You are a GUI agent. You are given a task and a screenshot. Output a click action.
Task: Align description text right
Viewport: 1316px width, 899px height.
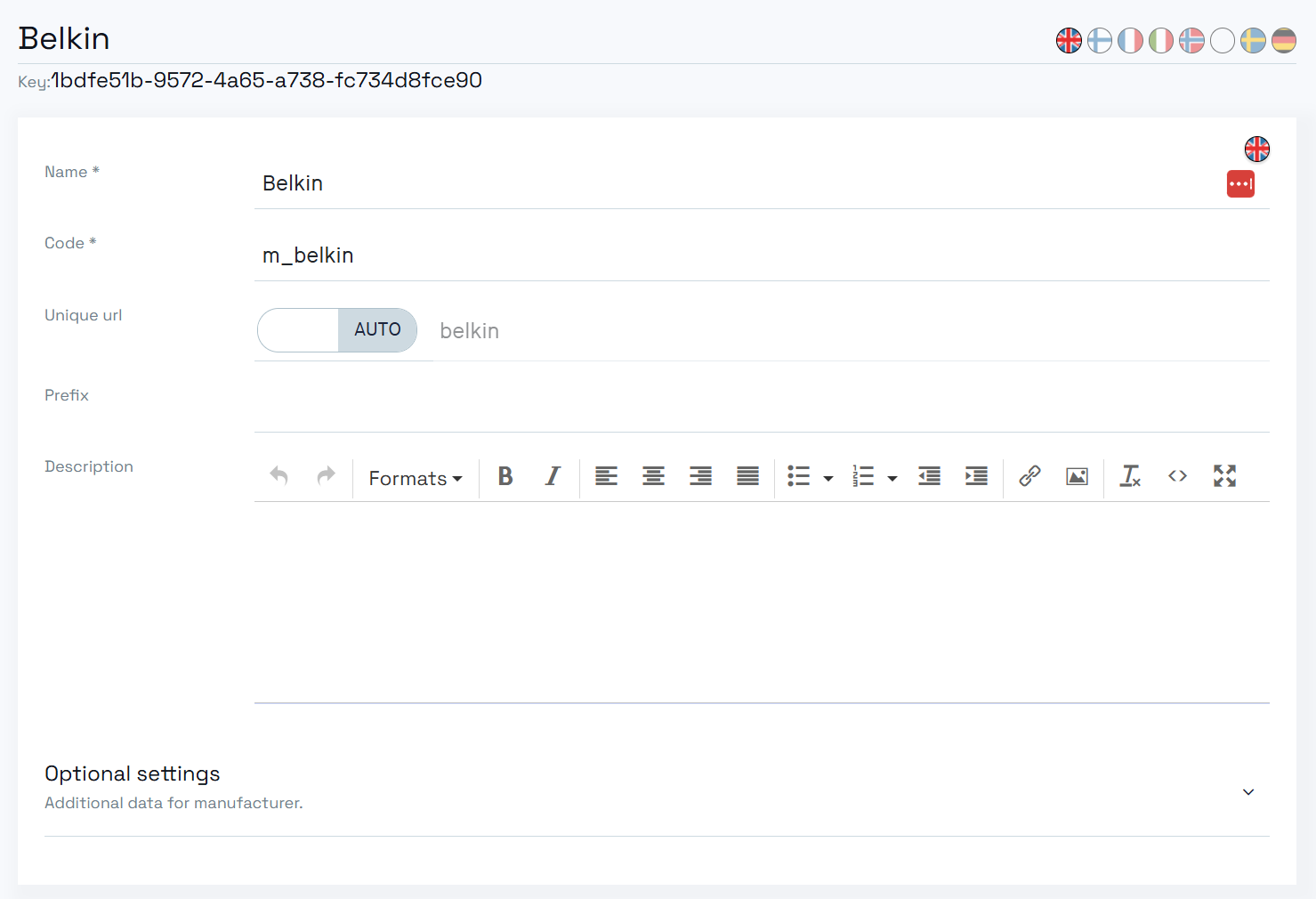(x=700, y=476)
